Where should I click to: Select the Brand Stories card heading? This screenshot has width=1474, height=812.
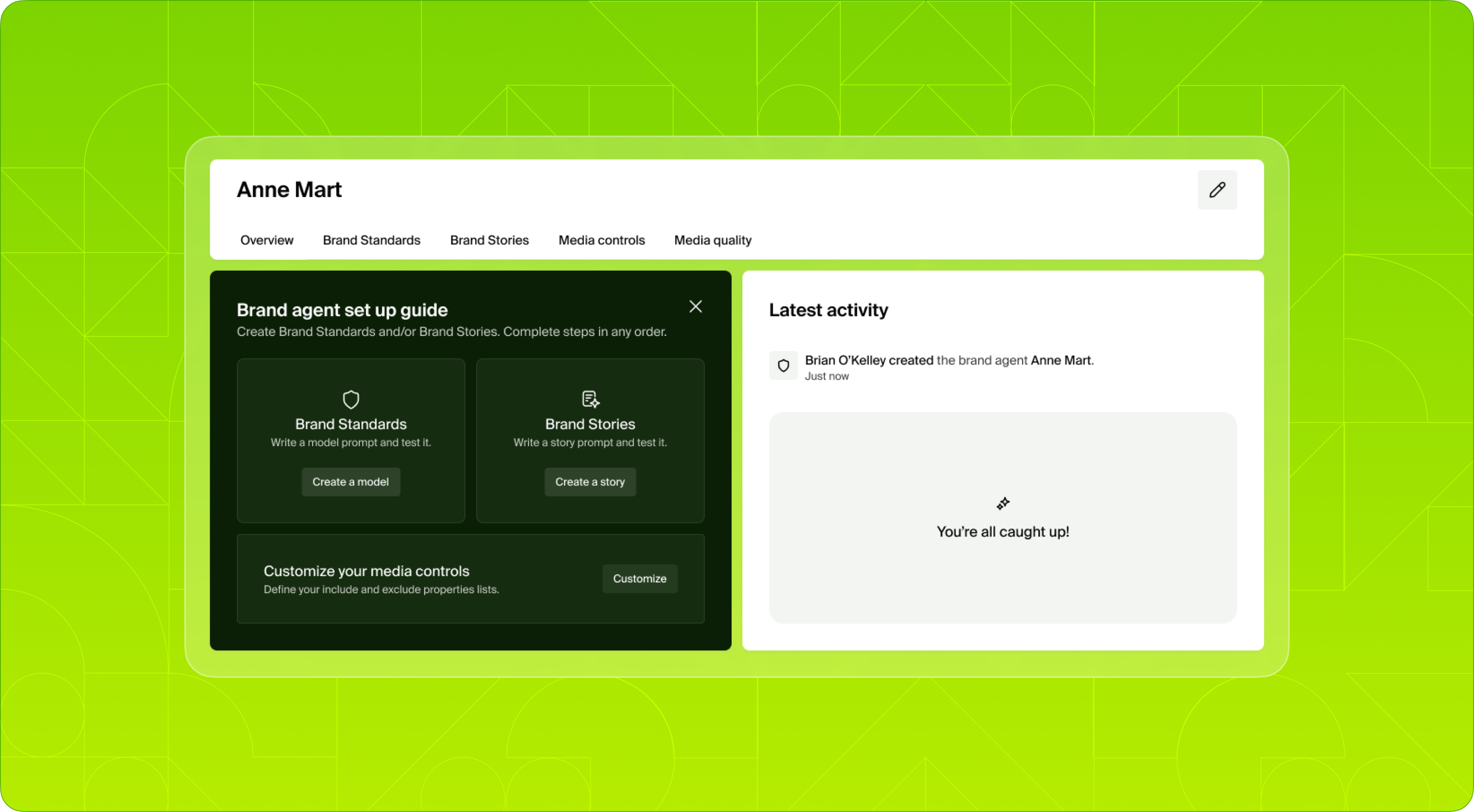point(590,424)
